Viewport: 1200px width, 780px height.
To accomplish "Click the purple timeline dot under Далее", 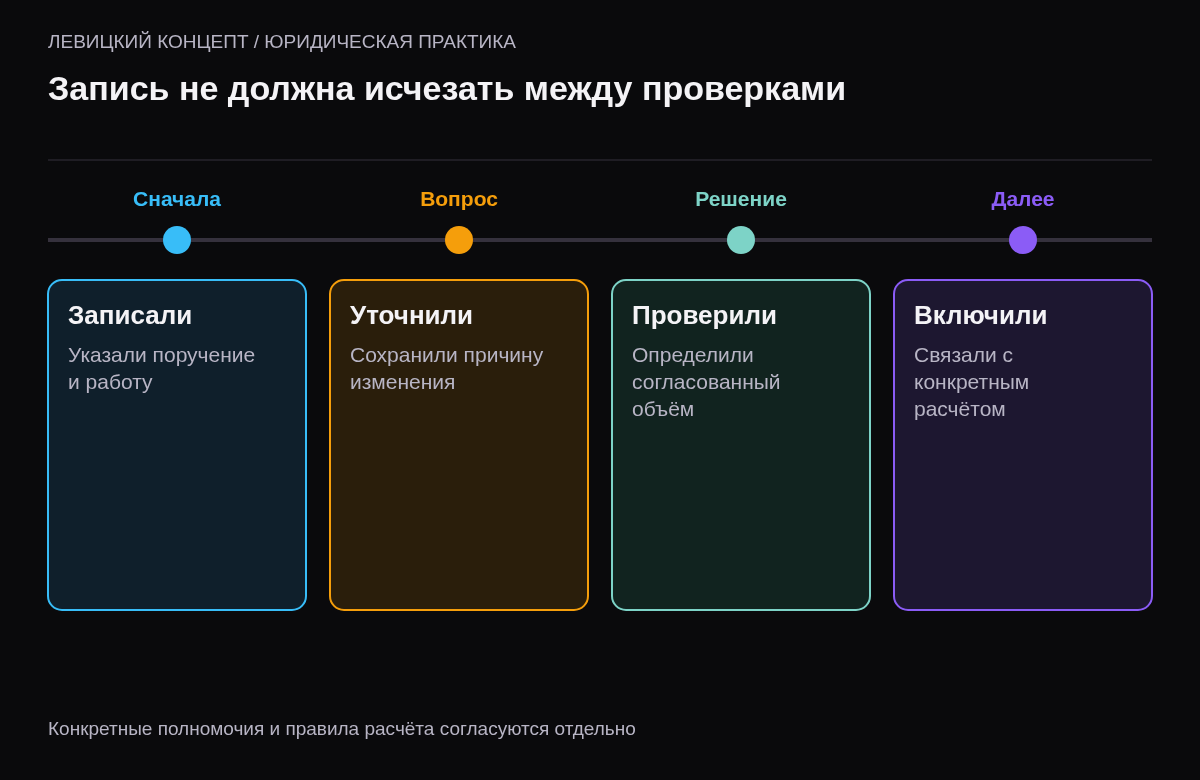I will point(1023,240).
